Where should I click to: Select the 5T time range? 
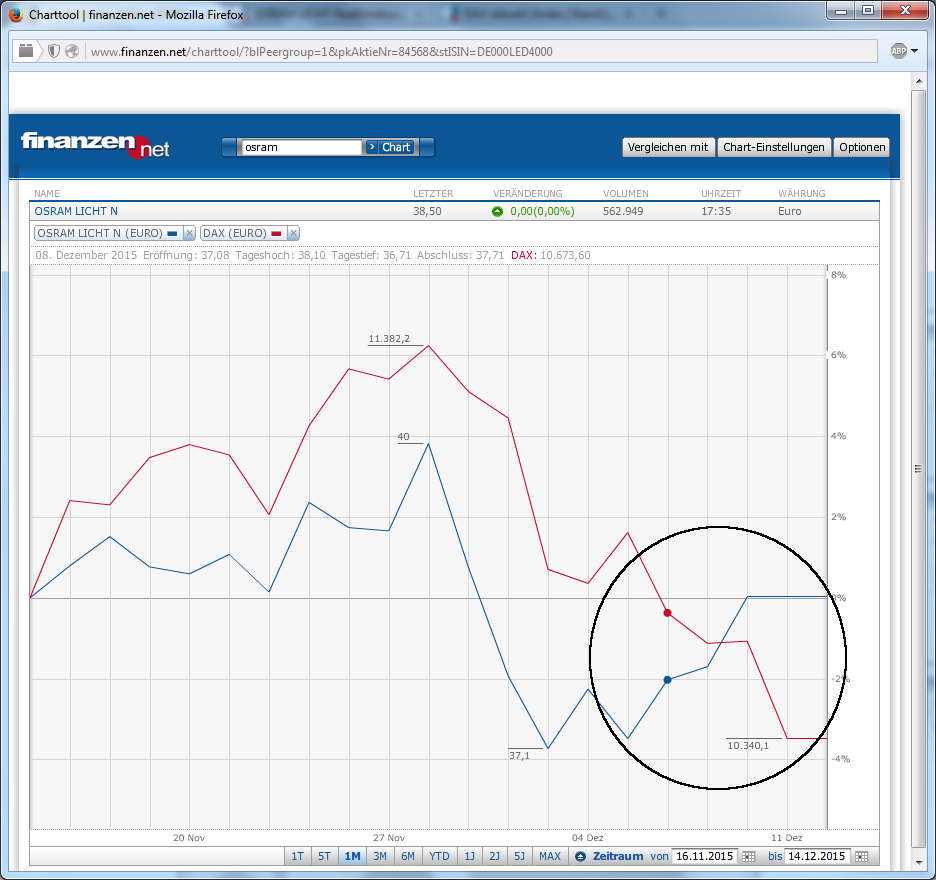pyautogui.click(x=324, y=857)
